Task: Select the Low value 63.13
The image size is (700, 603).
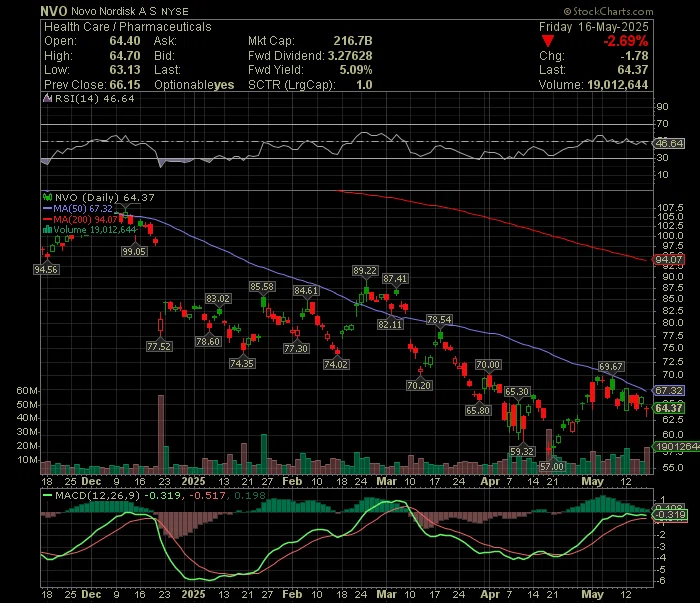Action: point(125,70)
